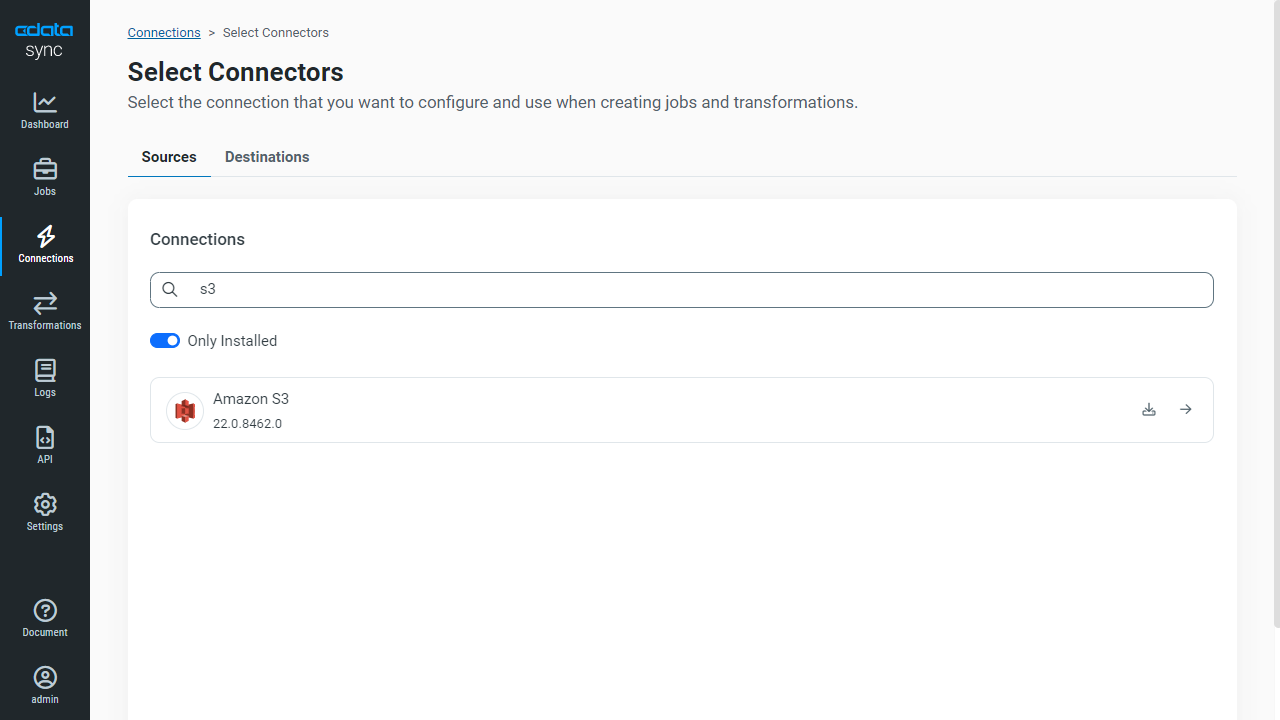Go to the Jobs section
The width and height of the screenshot is (1280, 720).
45,177
